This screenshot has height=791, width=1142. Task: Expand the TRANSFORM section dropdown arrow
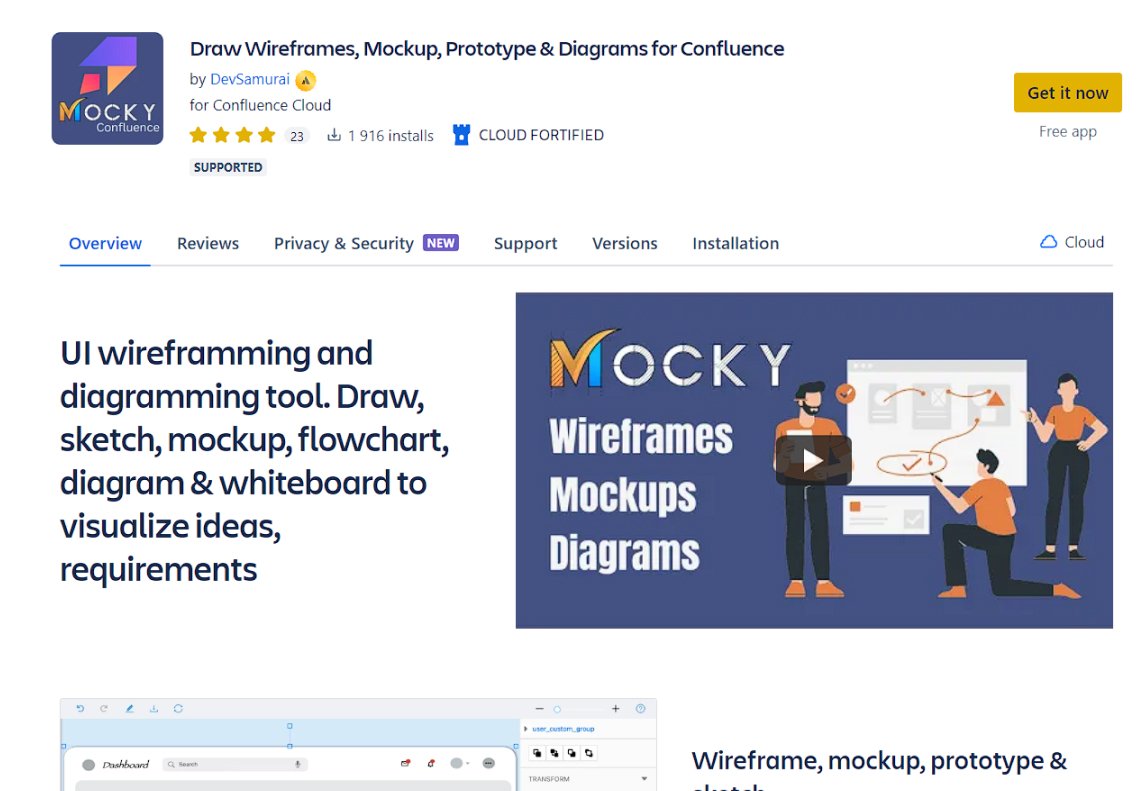click(644, 779)
